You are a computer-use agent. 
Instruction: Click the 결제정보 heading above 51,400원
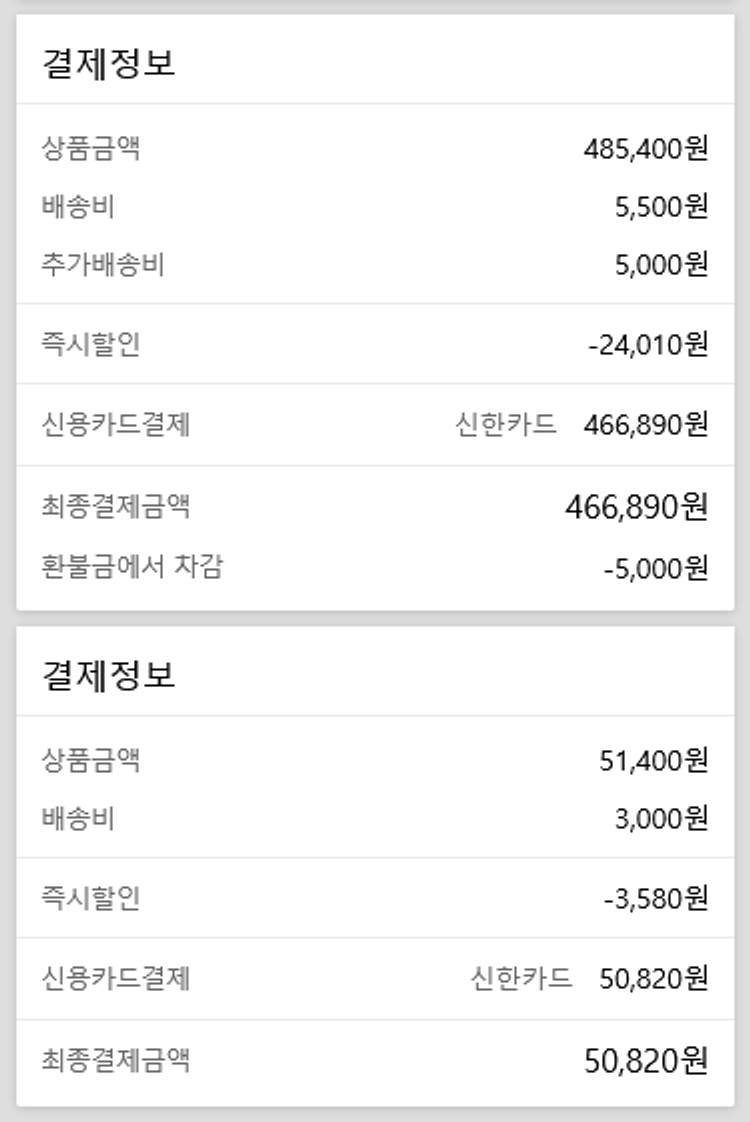[109, 675]
